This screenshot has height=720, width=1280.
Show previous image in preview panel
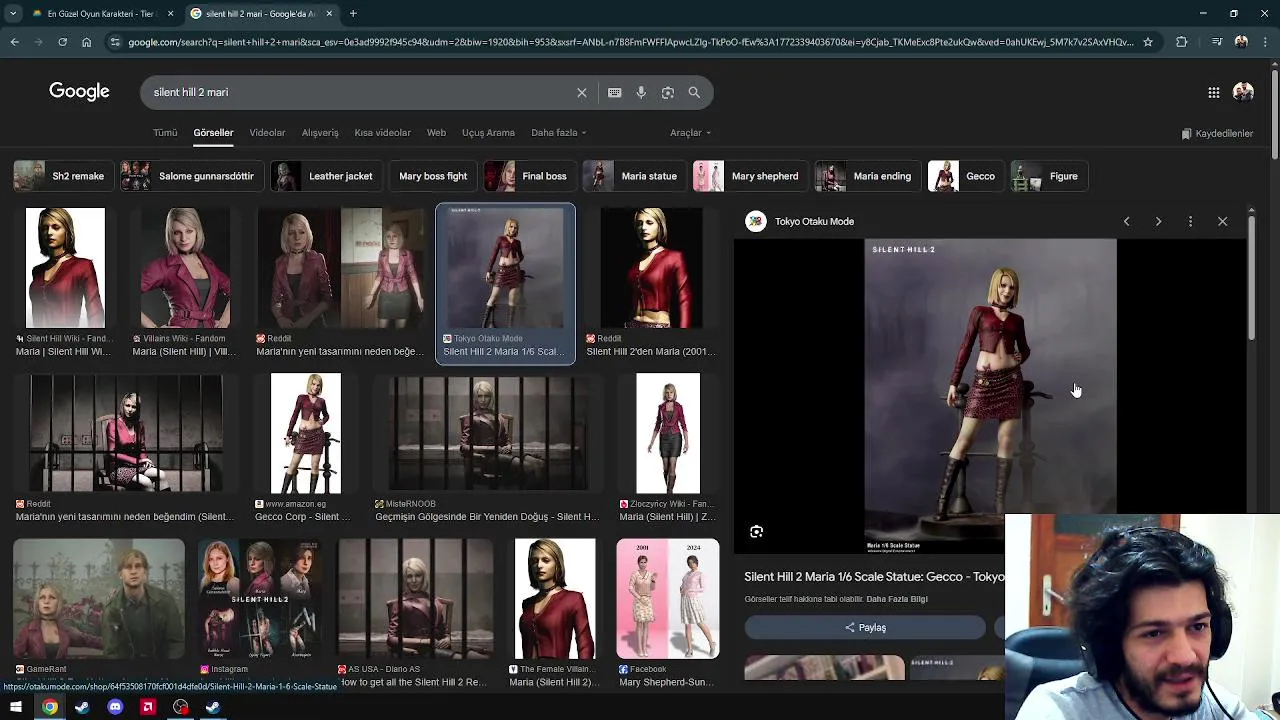[x=1126, y=221]
